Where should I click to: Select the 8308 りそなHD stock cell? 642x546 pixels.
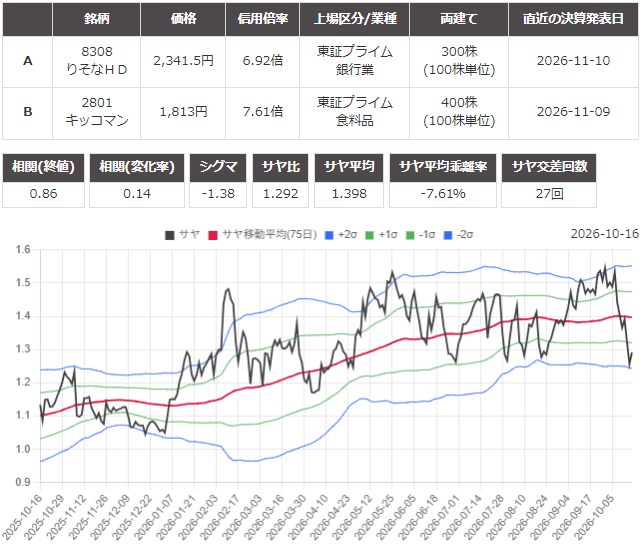pyautogui.click(x=97, y=61)
